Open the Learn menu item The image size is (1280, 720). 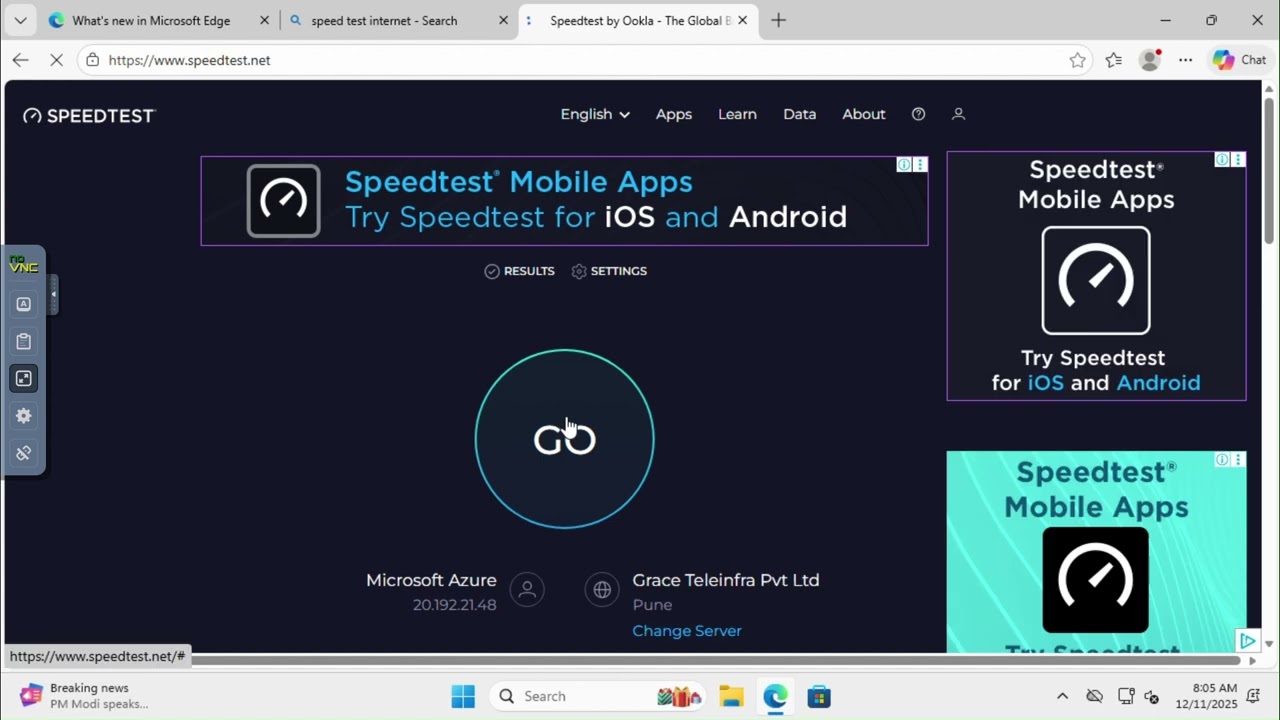tap(737, 114)
